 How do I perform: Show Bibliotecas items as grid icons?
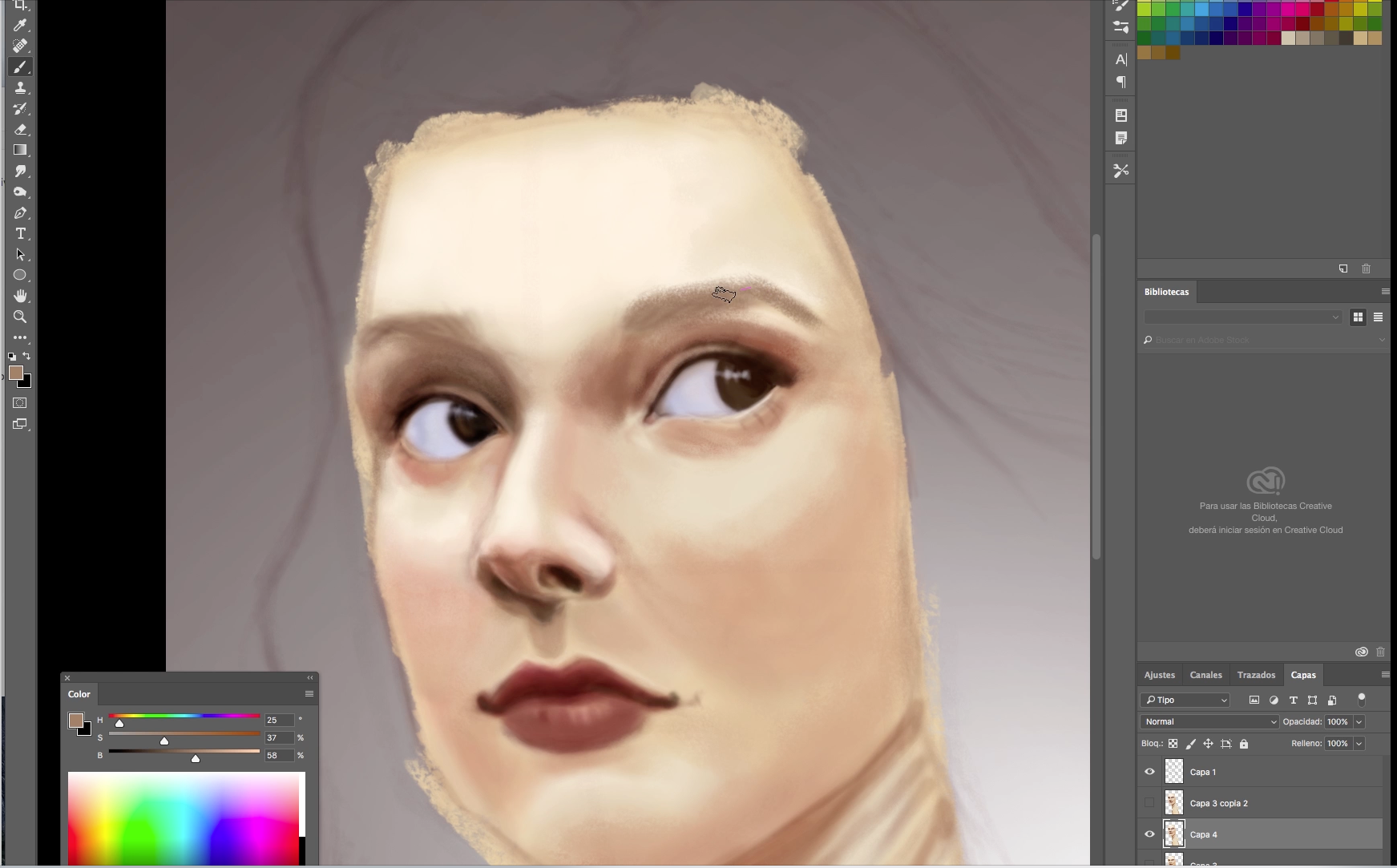(1358, 317)
